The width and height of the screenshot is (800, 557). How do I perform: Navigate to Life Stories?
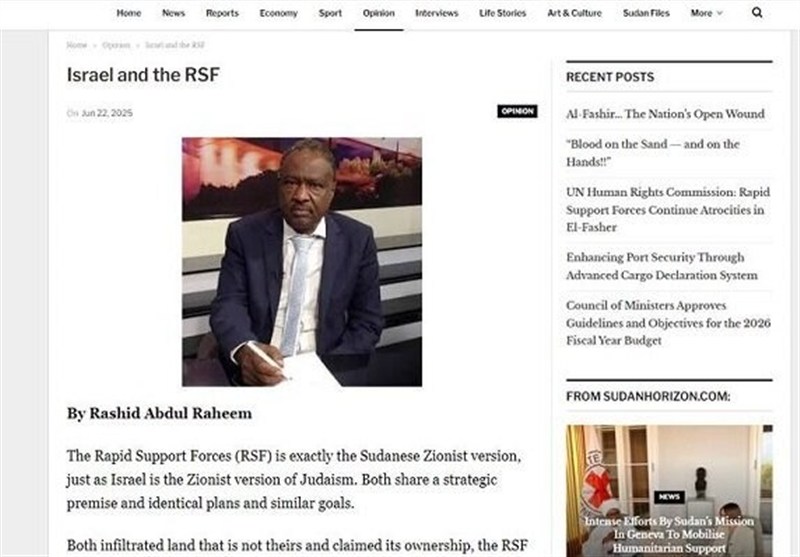pyautogui.click(x=503, y=13)
